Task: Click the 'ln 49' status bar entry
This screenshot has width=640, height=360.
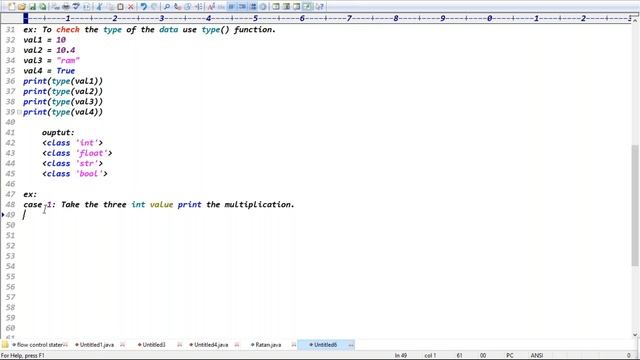Action: click(x=401, y=356)
